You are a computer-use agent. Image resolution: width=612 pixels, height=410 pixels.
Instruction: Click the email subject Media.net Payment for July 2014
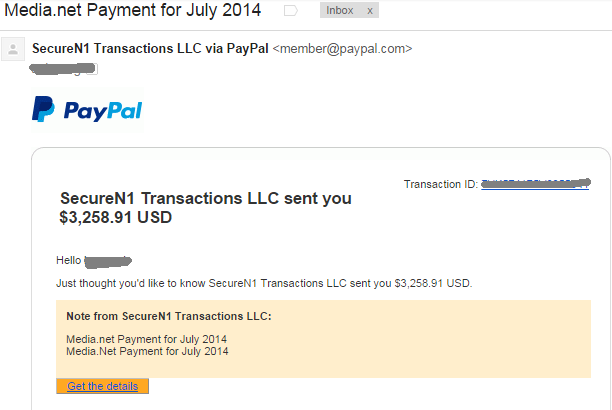pos(133,10)
